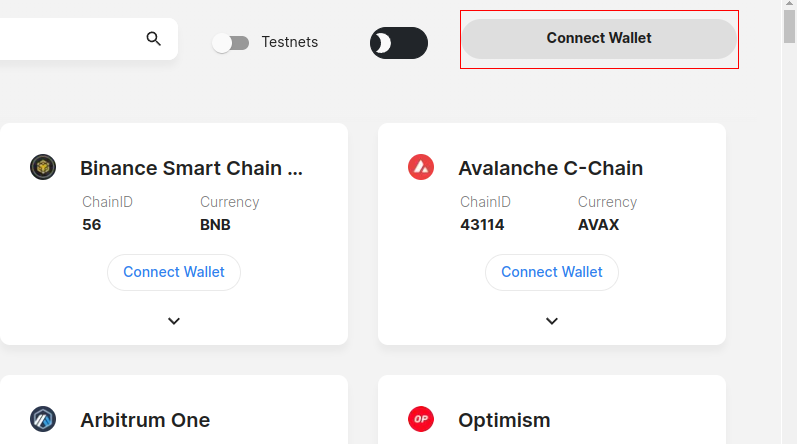Click inside the search input field
This screenshot has width=797, height=444.
tap(70, 39)
